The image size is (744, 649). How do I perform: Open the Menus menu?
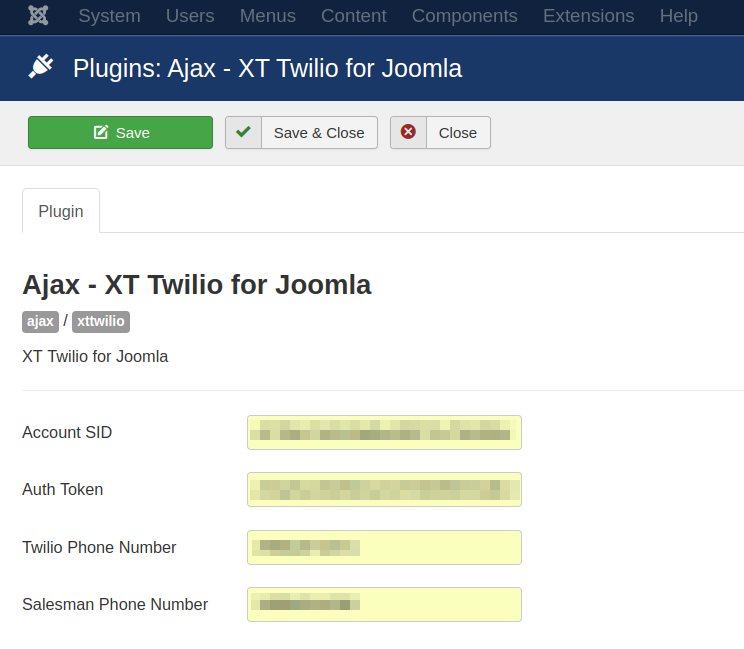(268, 16)
